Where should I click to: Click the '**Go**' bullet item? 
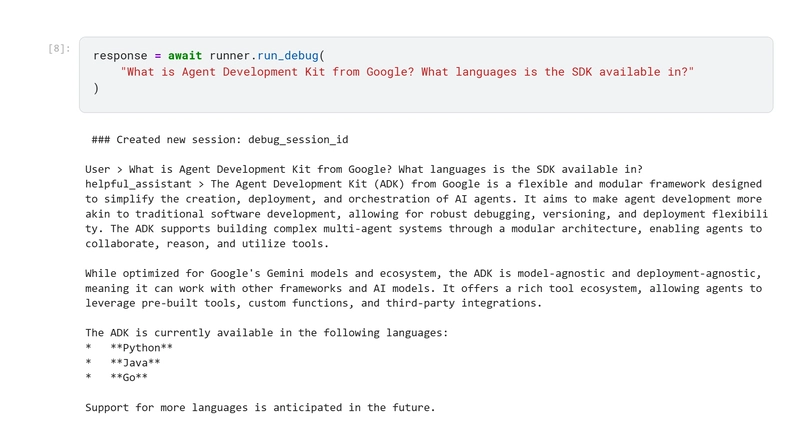click(129, 378)
